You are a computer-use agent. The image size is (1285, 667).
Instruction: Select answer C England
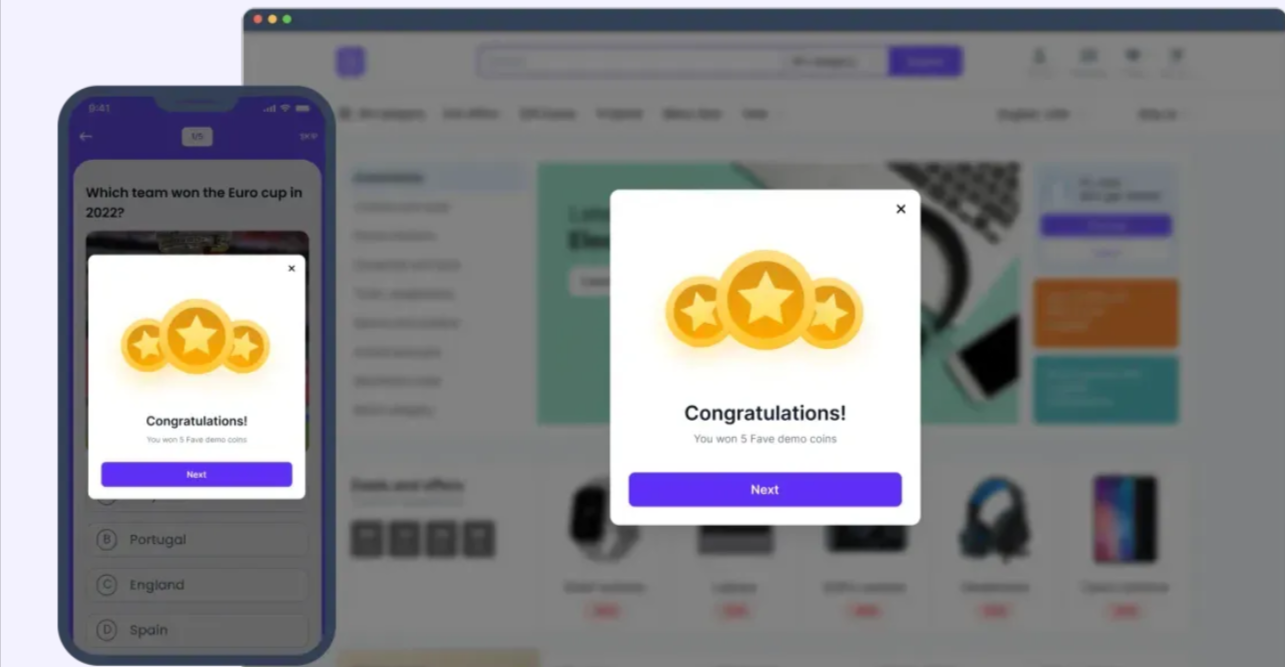(x=197, y=585)
